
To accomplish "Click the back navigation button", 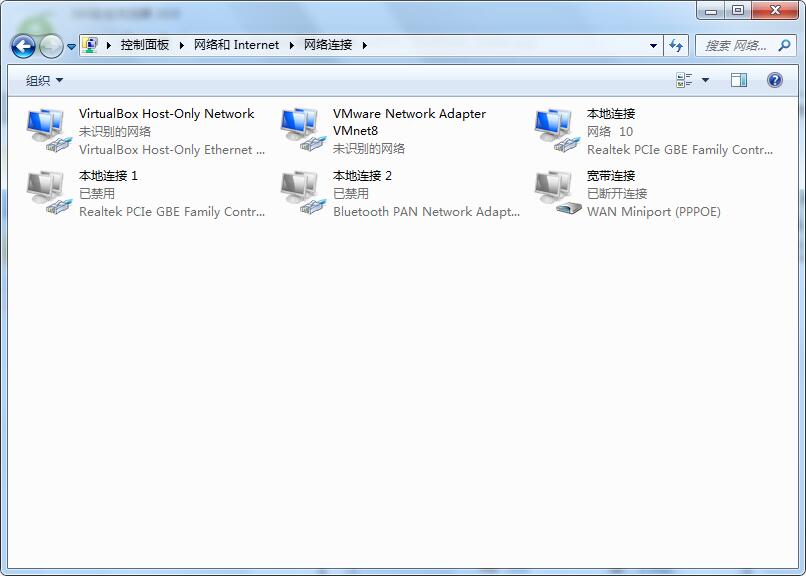I will click(x=24, y=46).
